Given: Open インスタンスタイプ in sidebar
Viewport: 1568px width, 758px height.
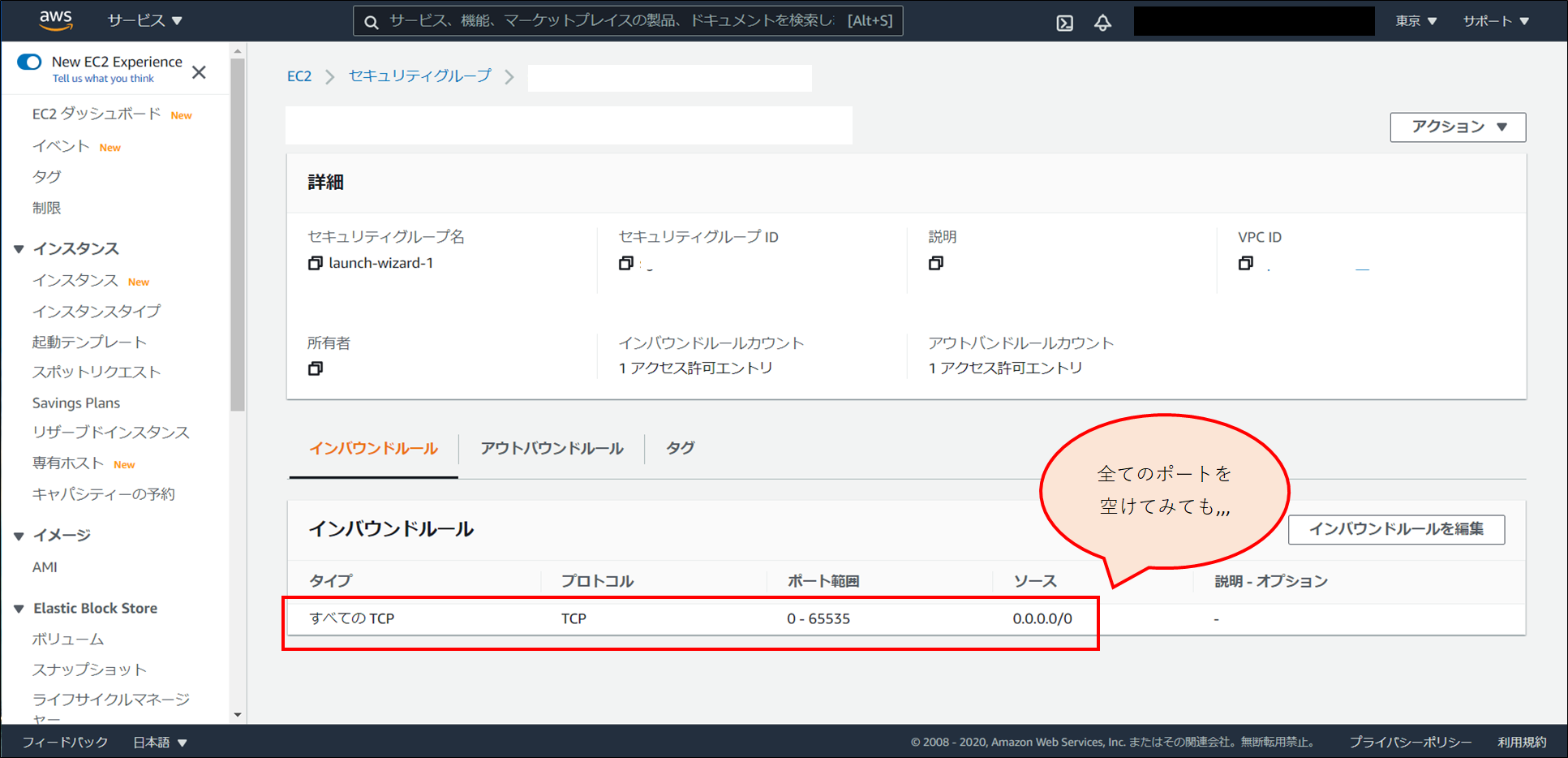Looking at the screenshot, I should [97, 312].
